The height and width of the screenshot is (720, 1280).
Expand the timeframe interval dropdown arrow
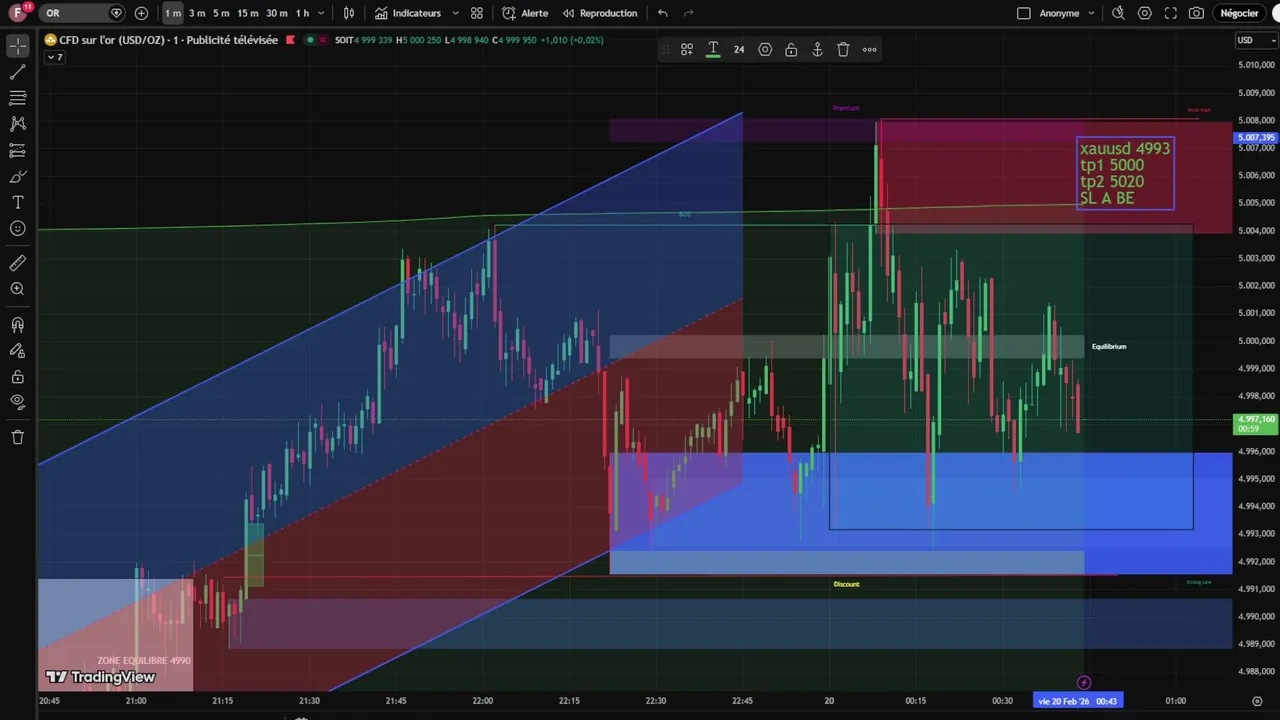(321, 13)
